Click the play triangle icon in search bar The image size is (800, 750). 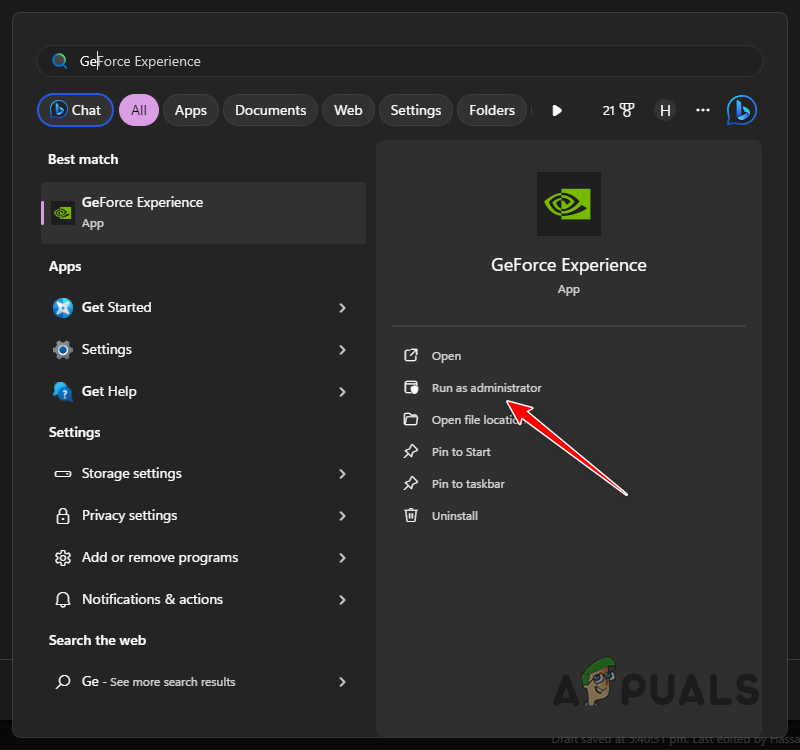556,110
